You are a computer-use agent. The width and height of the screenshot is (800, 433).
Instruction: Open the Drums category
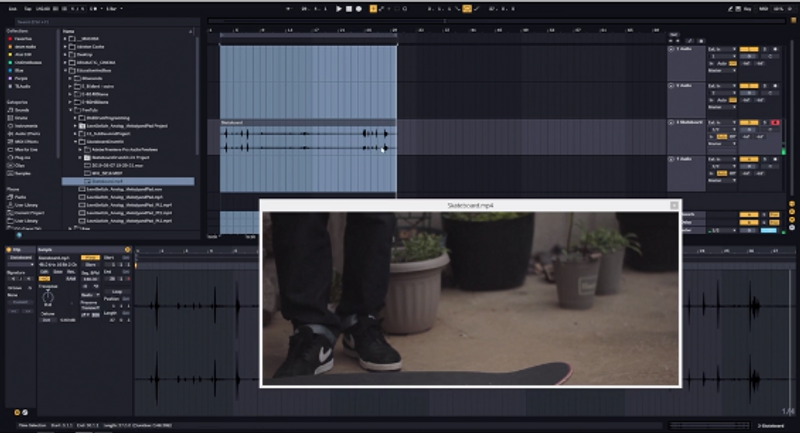pyautogui.click(x=18, y=118)
